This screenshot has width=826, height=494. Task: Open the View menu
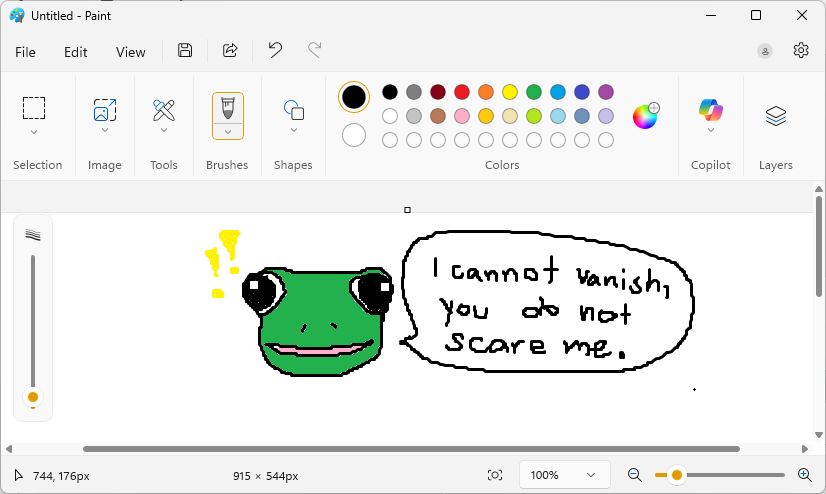click(x=131, y=52)
